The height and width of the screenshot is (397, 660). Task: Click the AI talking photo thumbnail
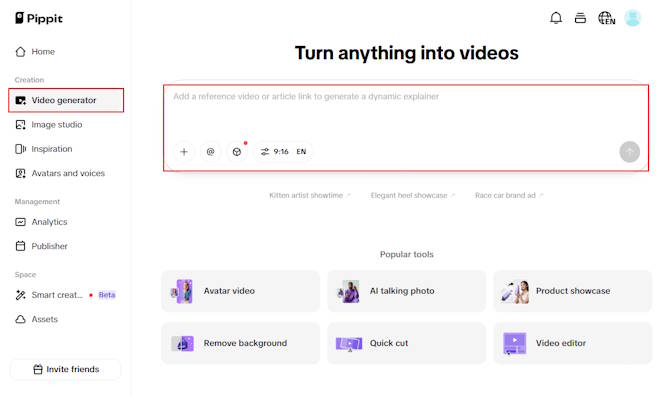(349, 291)
